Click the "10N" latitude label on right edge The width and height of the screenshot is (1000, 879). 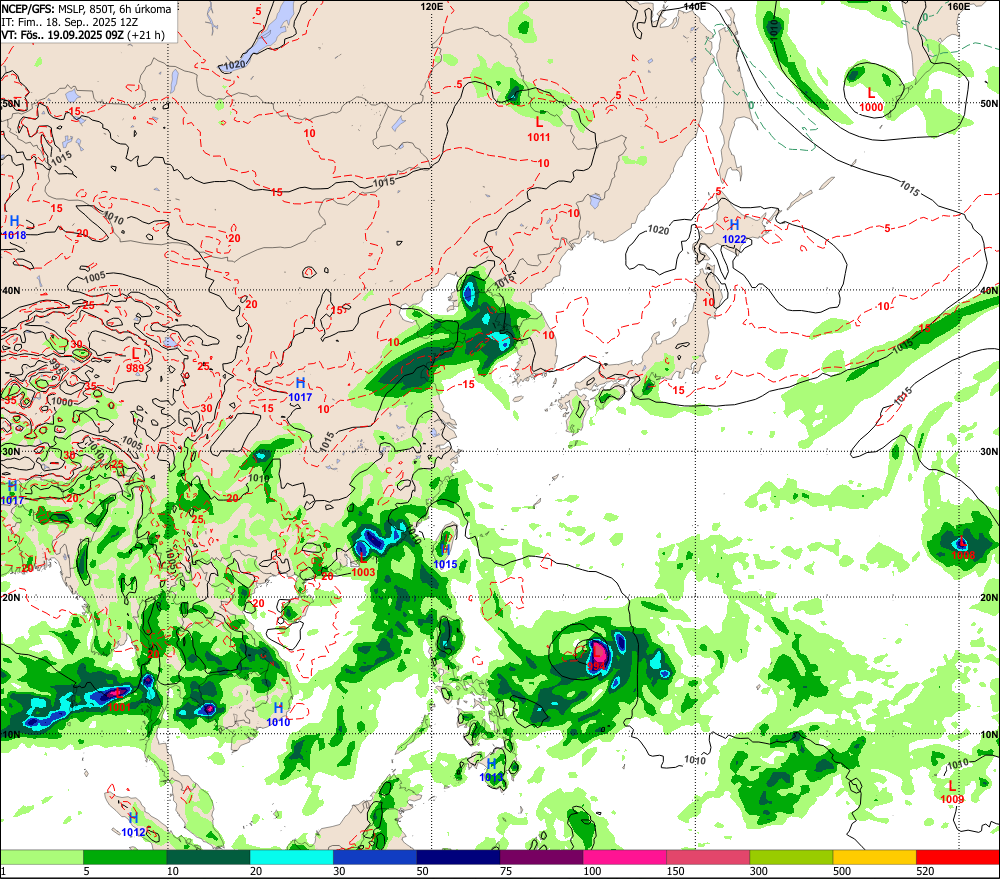(989, 735)
